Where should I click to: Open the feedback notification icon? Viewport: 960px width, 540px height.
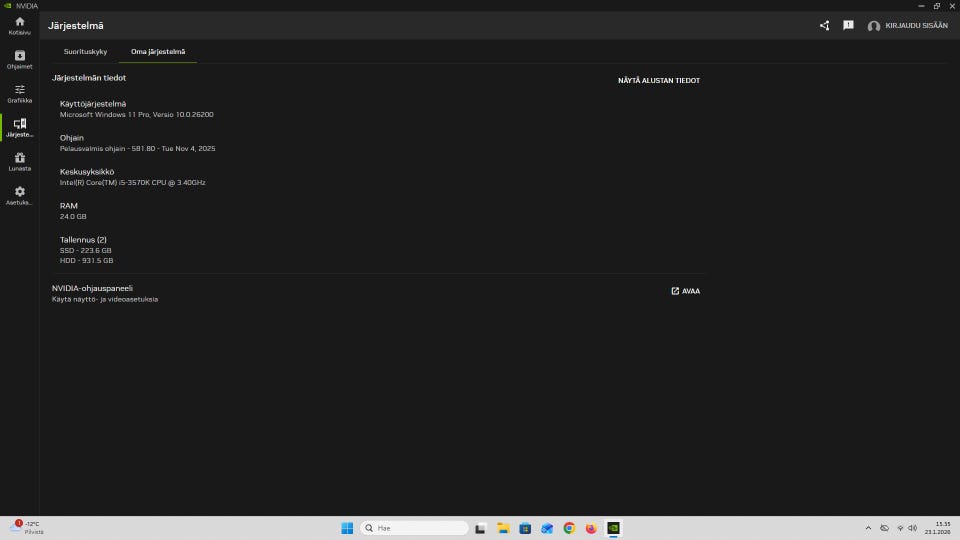(848, 26)
